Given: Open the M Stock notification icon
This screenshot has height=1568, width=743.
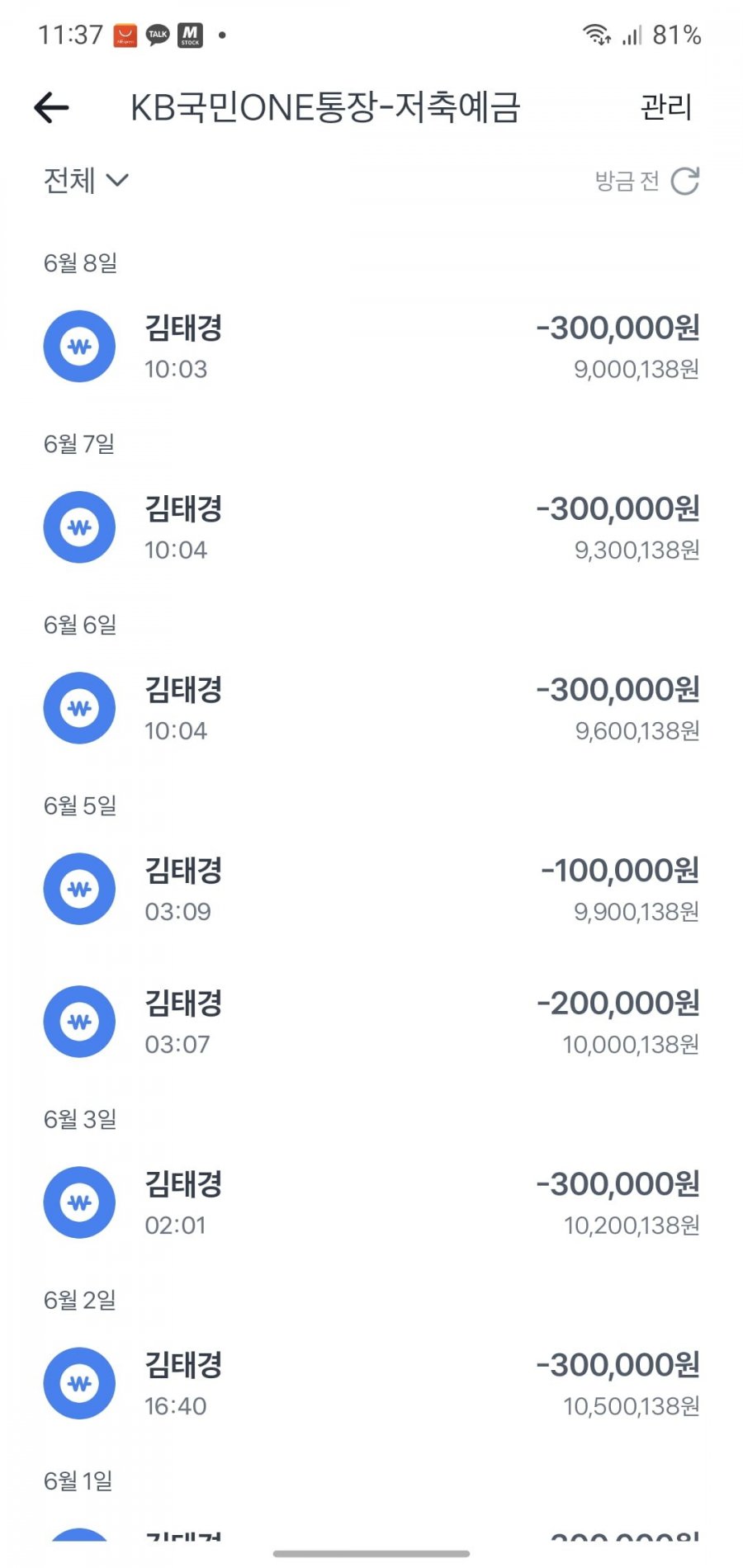Looking at the screenshot, I should click(x=191, y=35).
